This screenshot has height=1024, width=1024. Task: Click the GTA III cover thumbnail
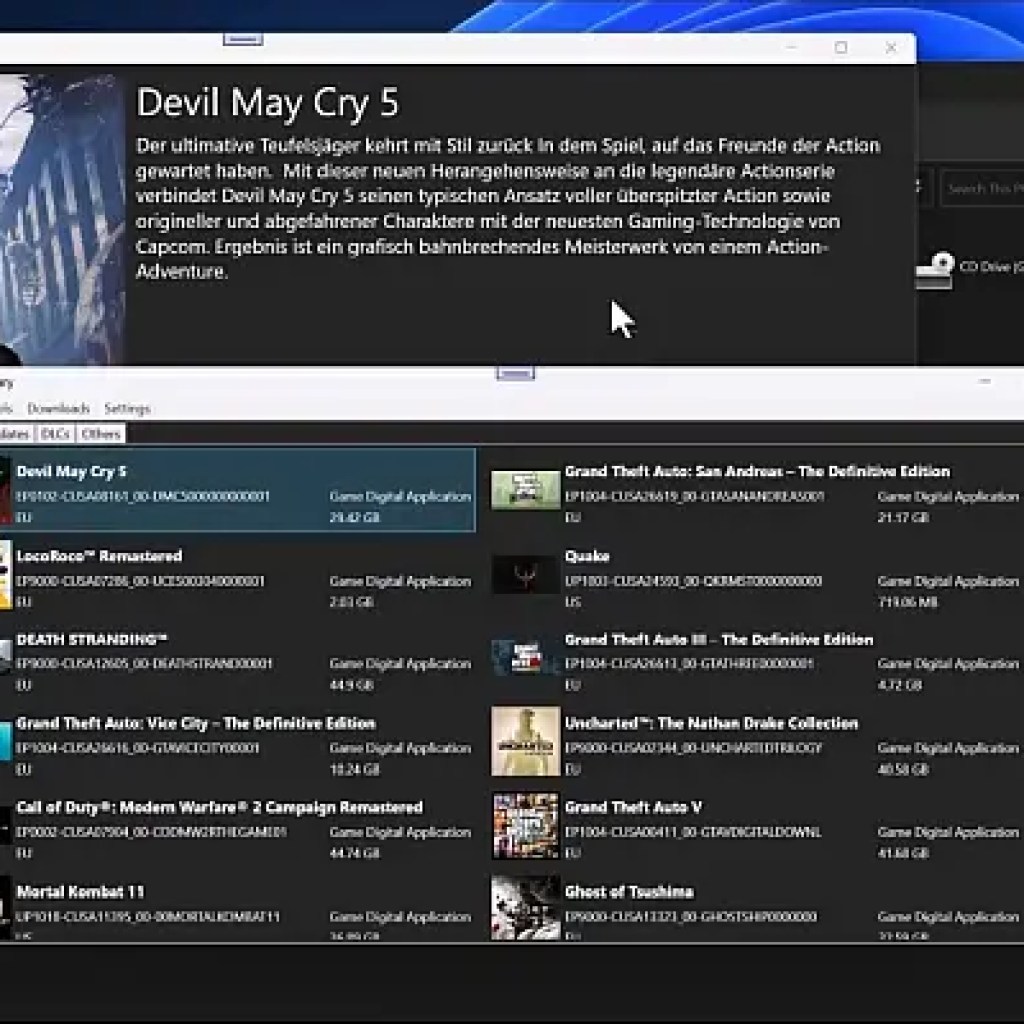[526, 658]
